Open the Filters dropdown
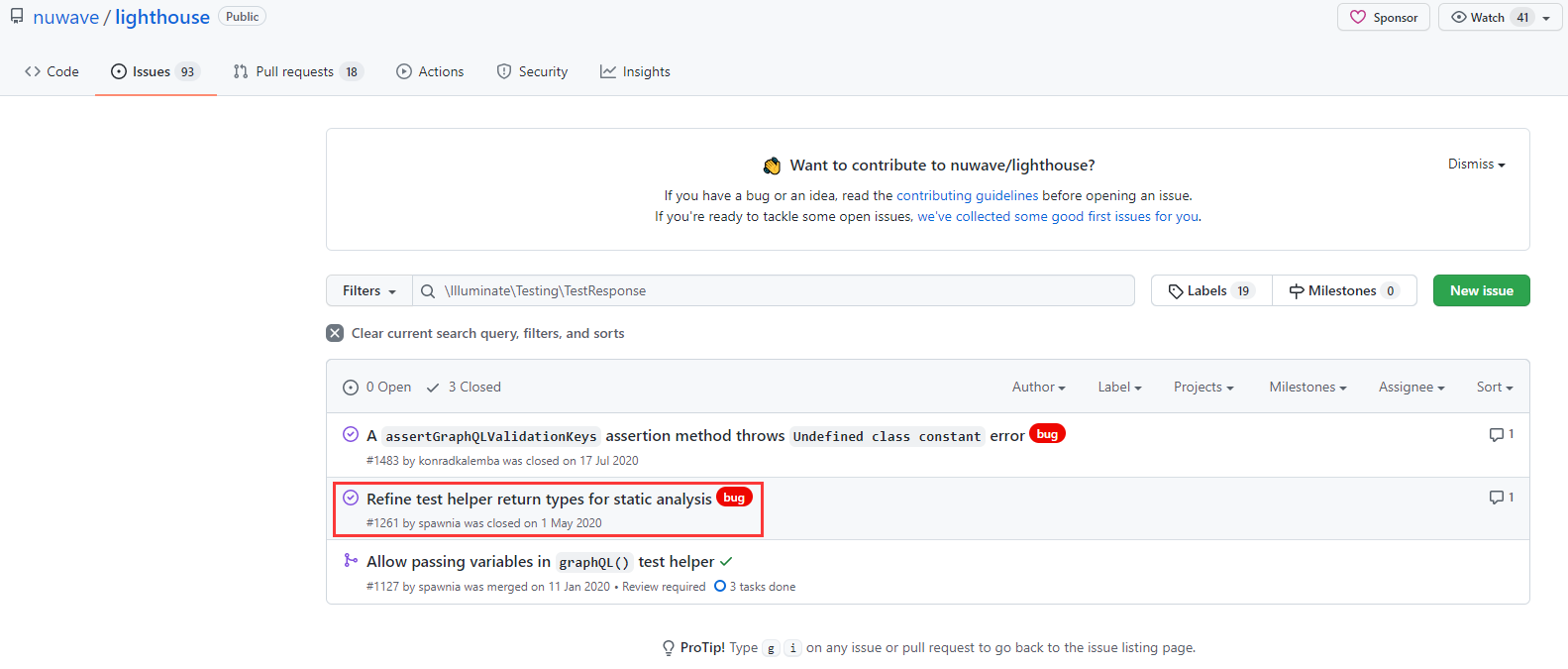Image resolution: width=1568 pixels, height=669 pixels. [368, 291]
